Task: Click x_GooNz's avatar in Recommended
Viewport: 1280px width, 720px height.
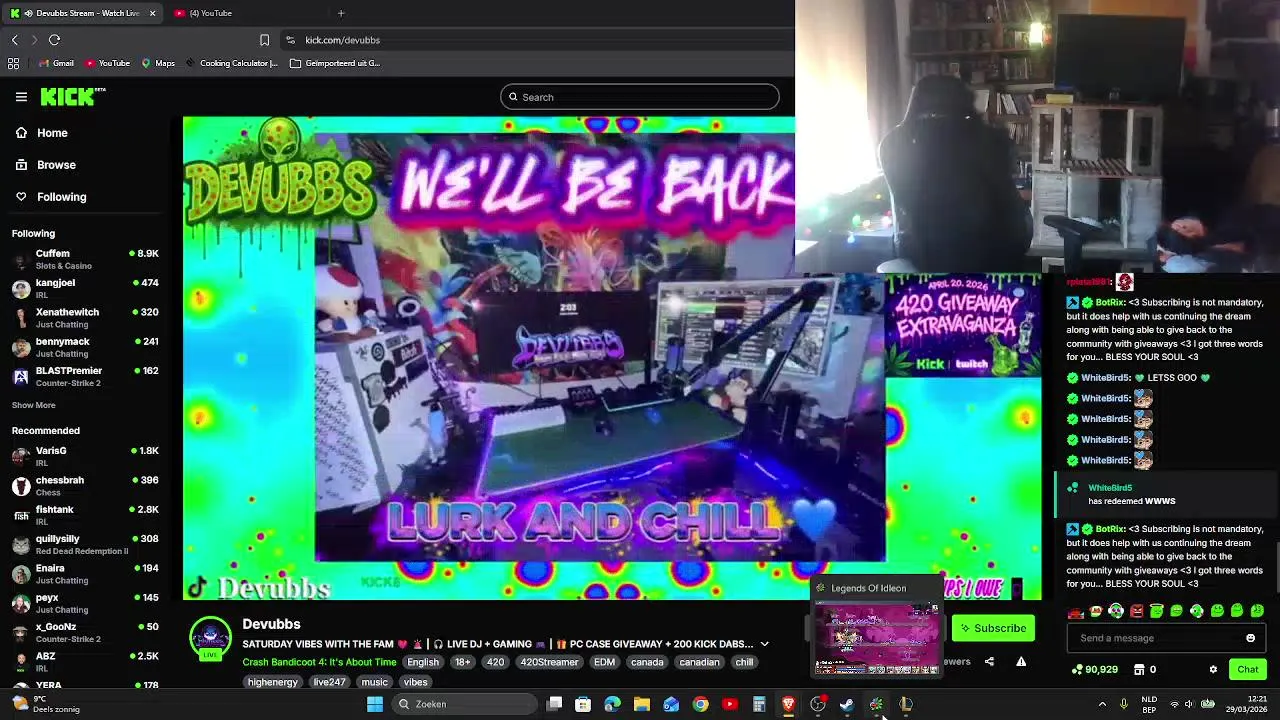Action: point(21,633)
